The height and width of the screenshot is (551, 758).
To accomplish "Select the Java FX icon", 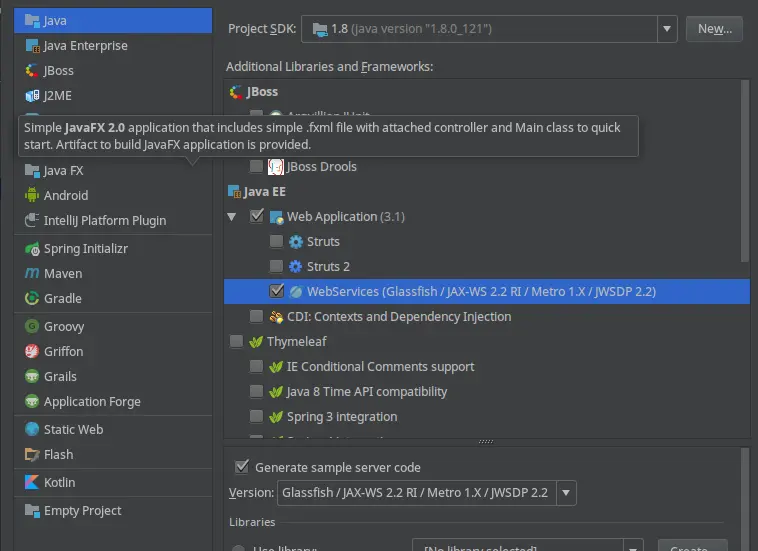I will click(x=32, y=170).
